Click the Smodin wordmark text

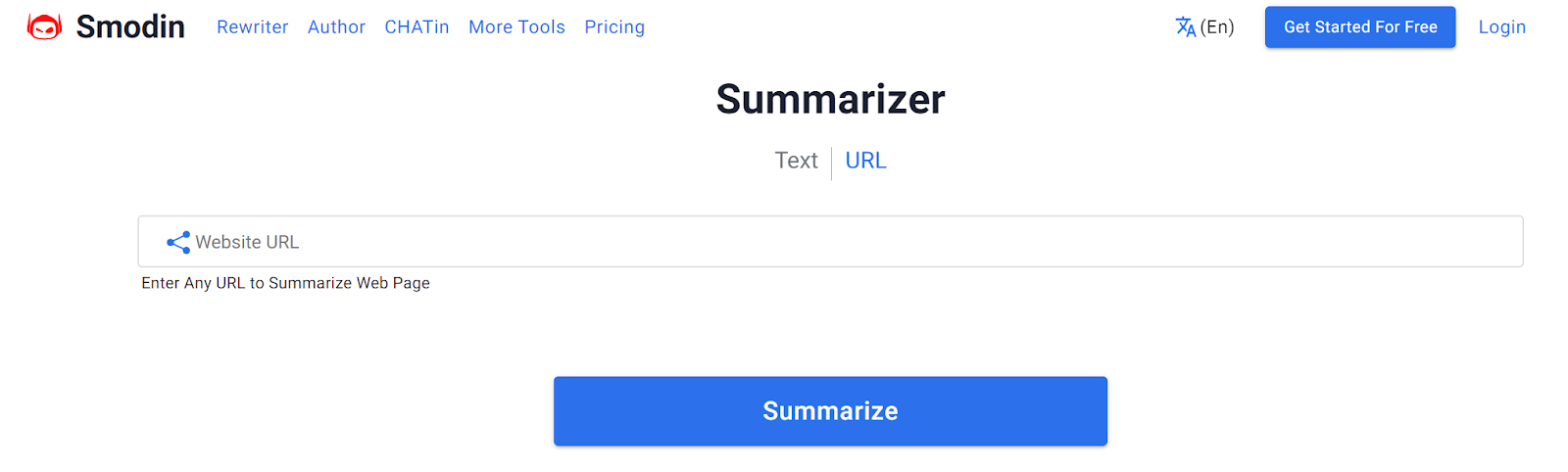click(x=130, y=27)
